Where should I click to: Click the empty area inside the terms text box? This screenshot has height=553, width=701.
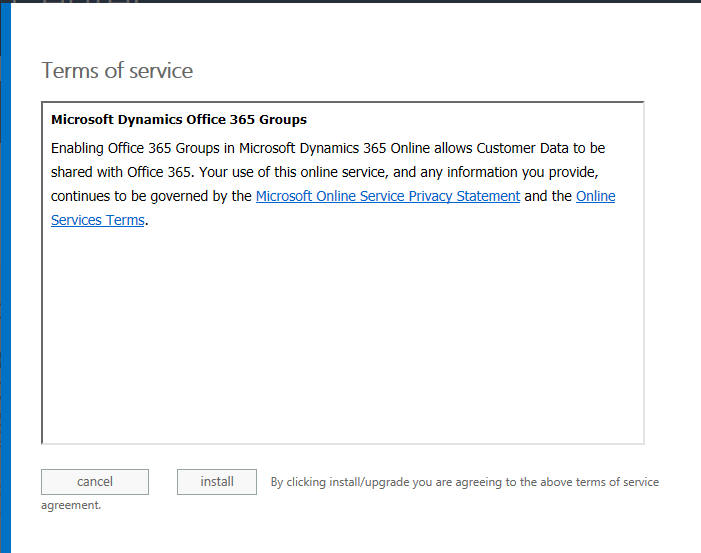342,335
